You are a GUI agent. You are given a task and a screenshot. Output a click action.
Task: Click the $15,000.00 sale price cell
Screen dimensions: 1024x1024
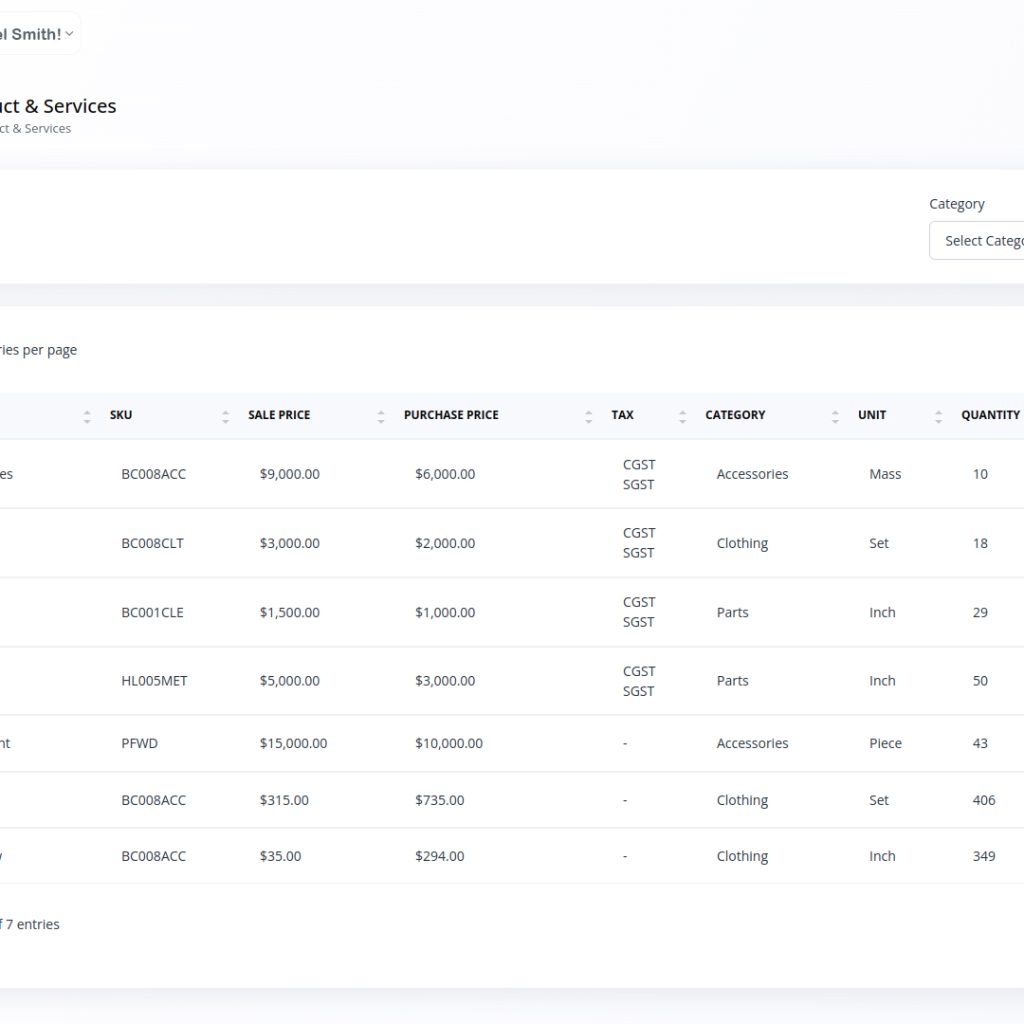[293, 744]
